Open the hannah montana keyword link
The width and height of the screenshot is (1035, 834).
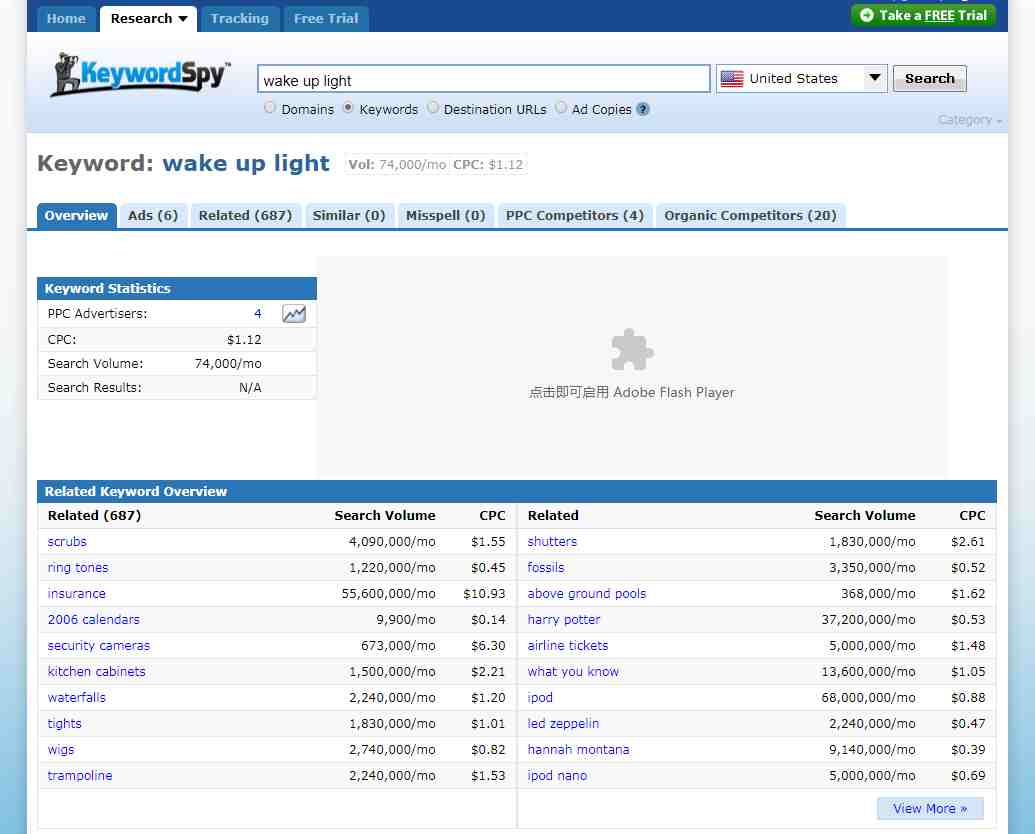pos(578,749)
